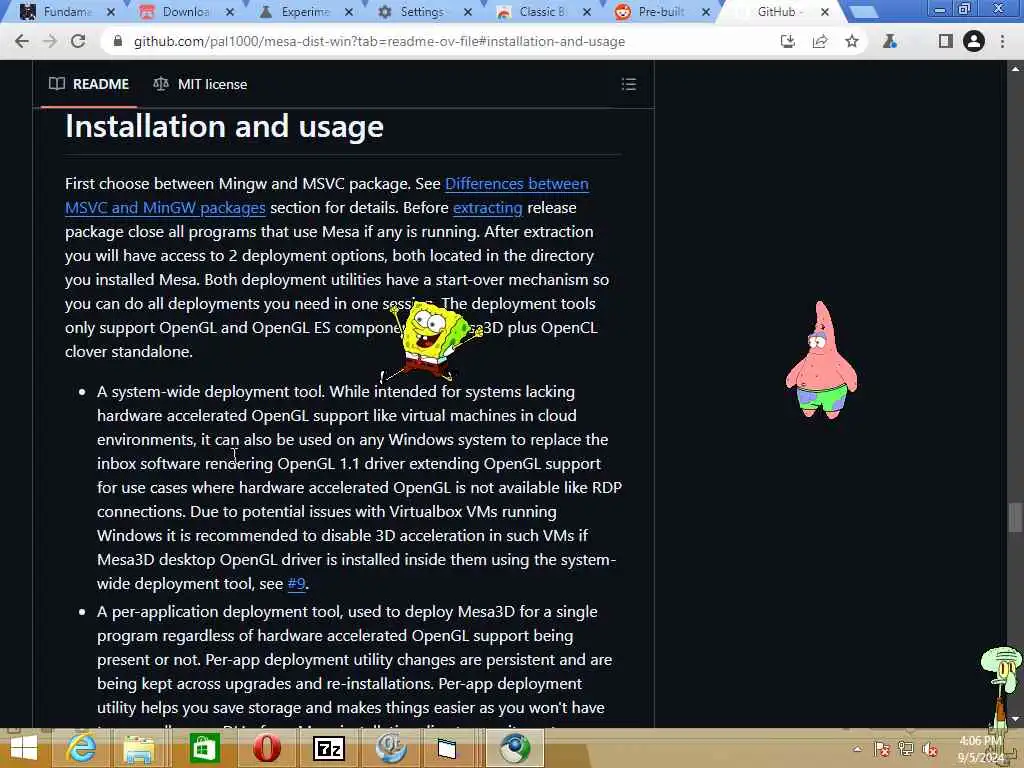1024x768 pixels.
Task: Open the Chrome three-dot menu
Action: pyautogui.click(x=1002, y=41)
